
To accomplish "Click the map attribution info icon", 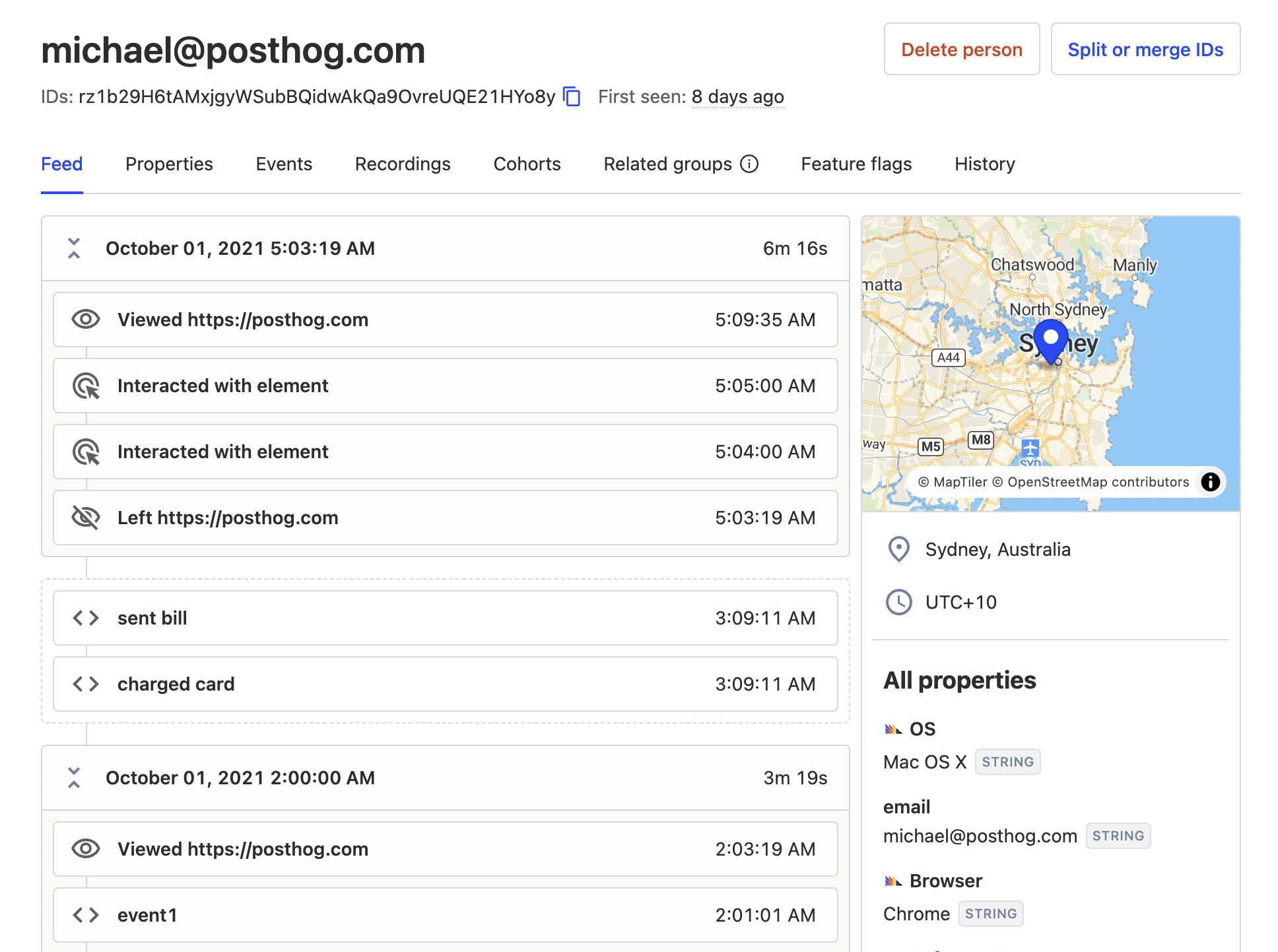I will tap(1210, 482).
